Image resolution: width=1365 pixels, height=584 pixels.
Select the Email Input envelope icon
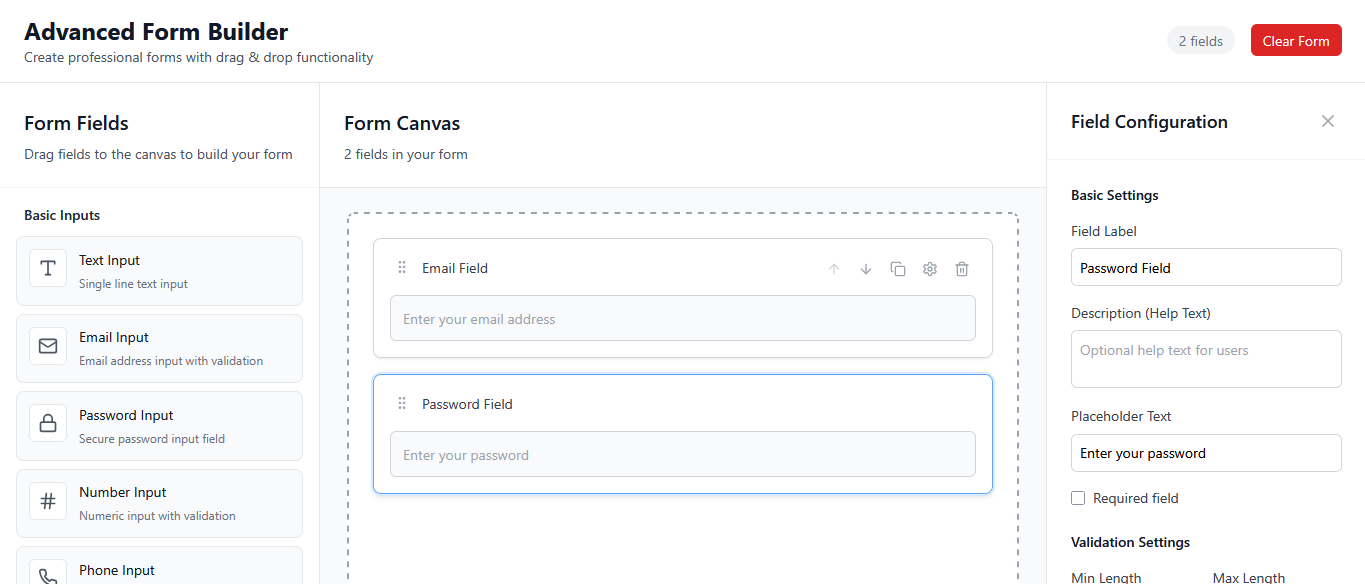(47, 347)
